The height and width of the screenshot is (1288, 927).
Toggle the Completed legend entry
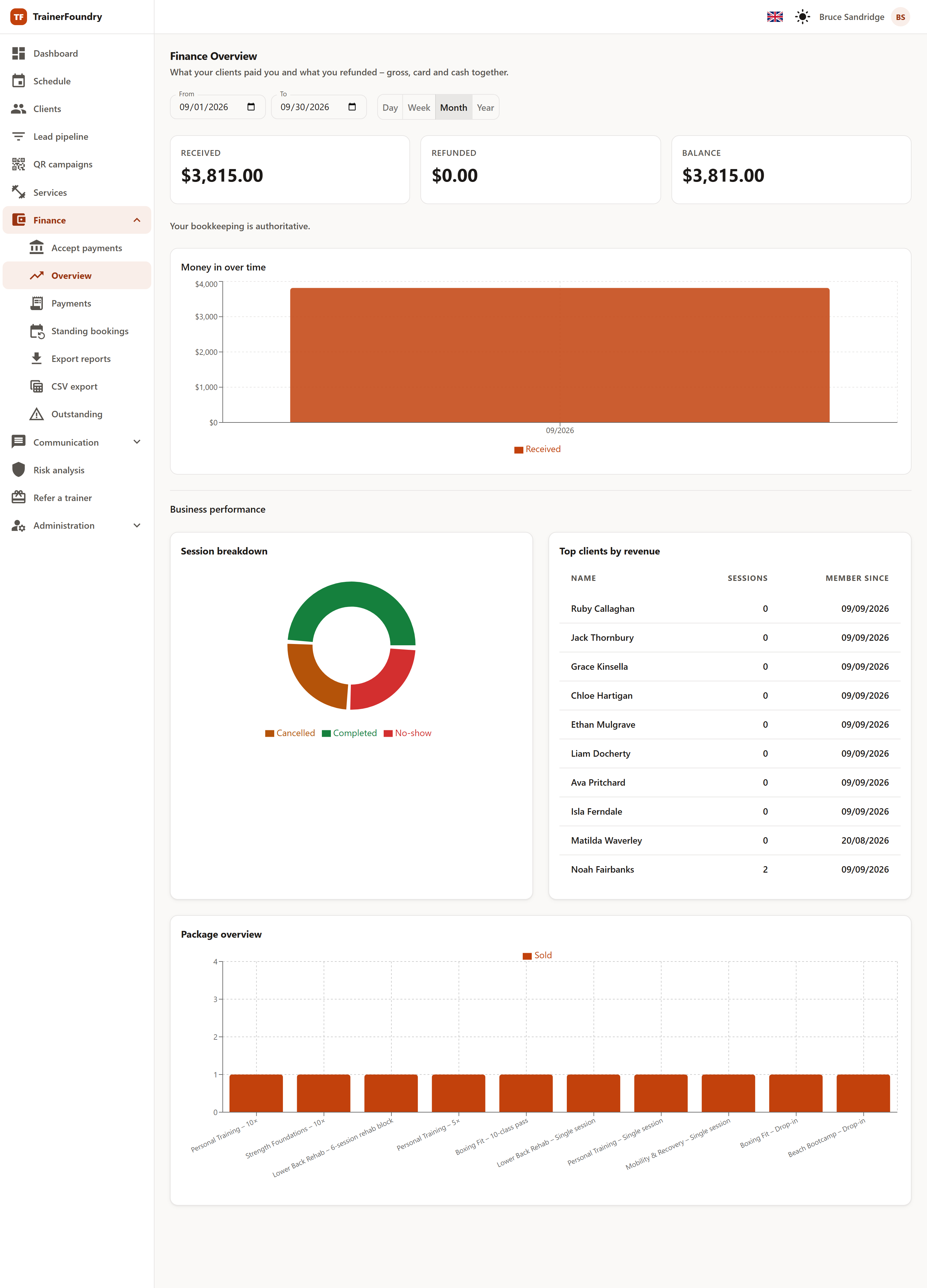click(349, 733)
